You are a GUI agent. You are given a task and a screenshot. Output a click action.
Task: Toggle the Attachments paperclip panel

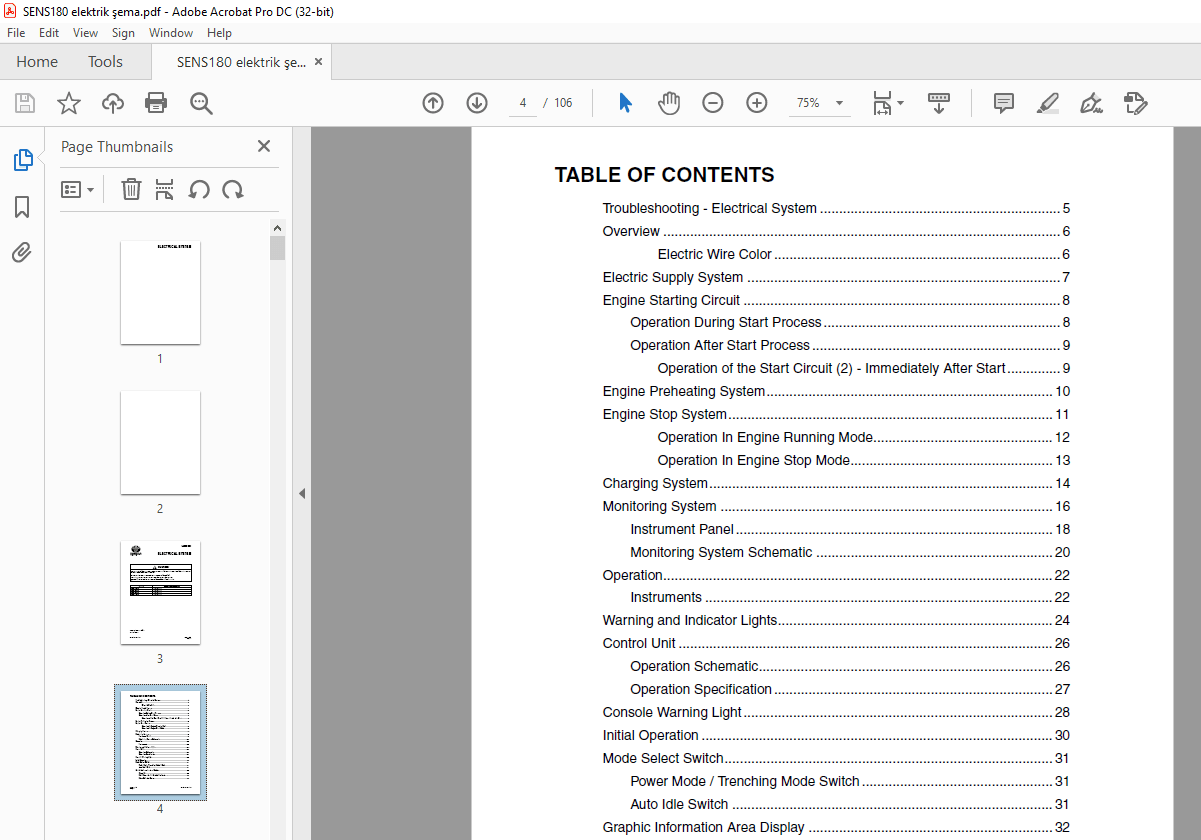[x=22, y=252]
